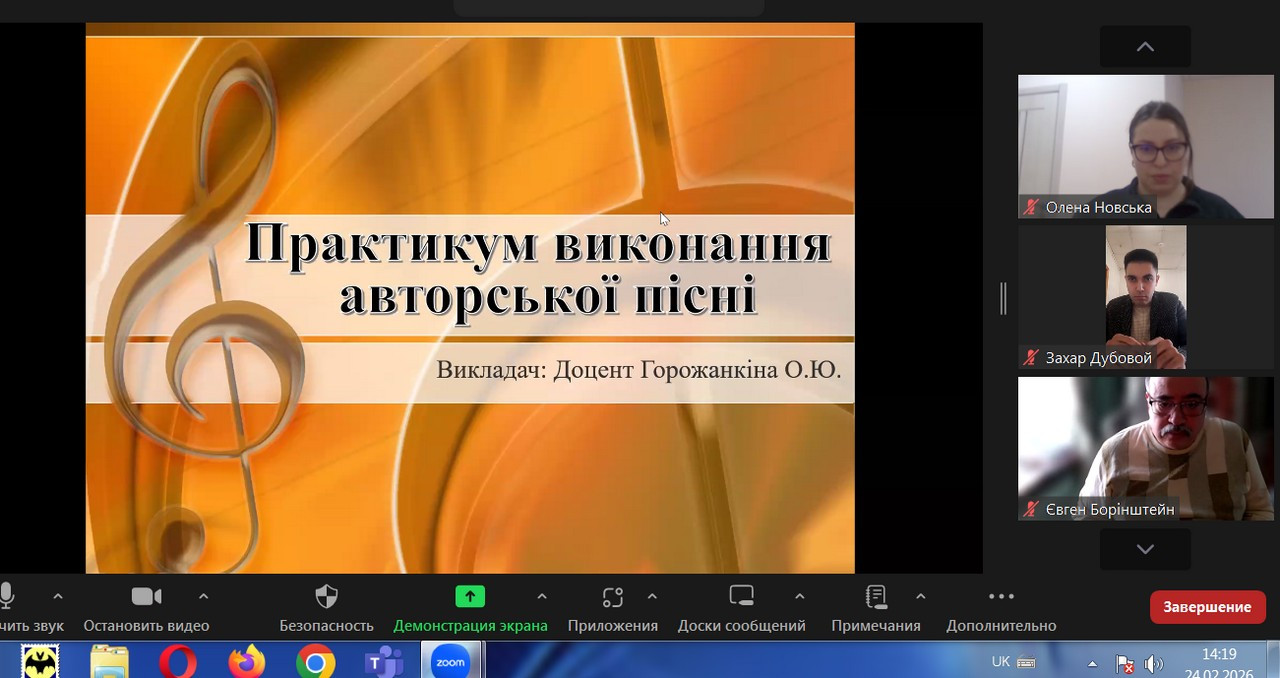Click text Викладач: Доцент Горожанкіна О.Ю.

pyautogui.click(x=638, y=370)
